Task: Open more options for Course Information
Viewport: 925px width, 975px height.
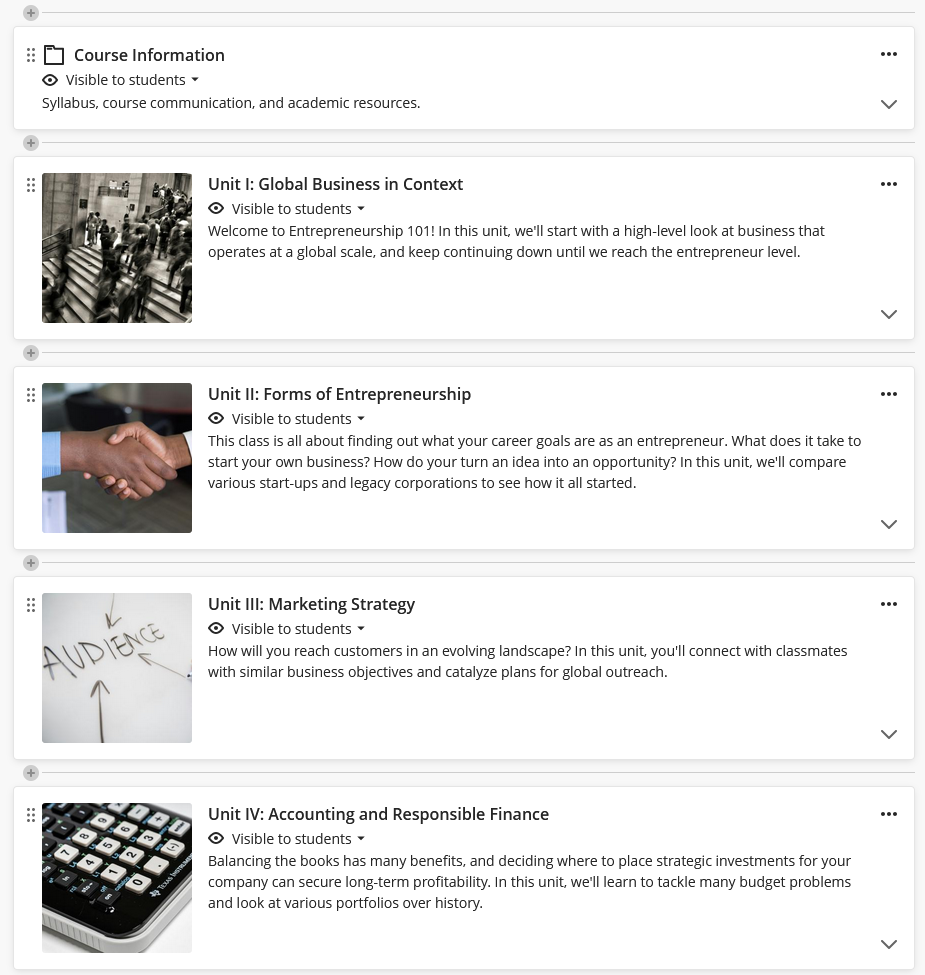Action: point(889,54)
